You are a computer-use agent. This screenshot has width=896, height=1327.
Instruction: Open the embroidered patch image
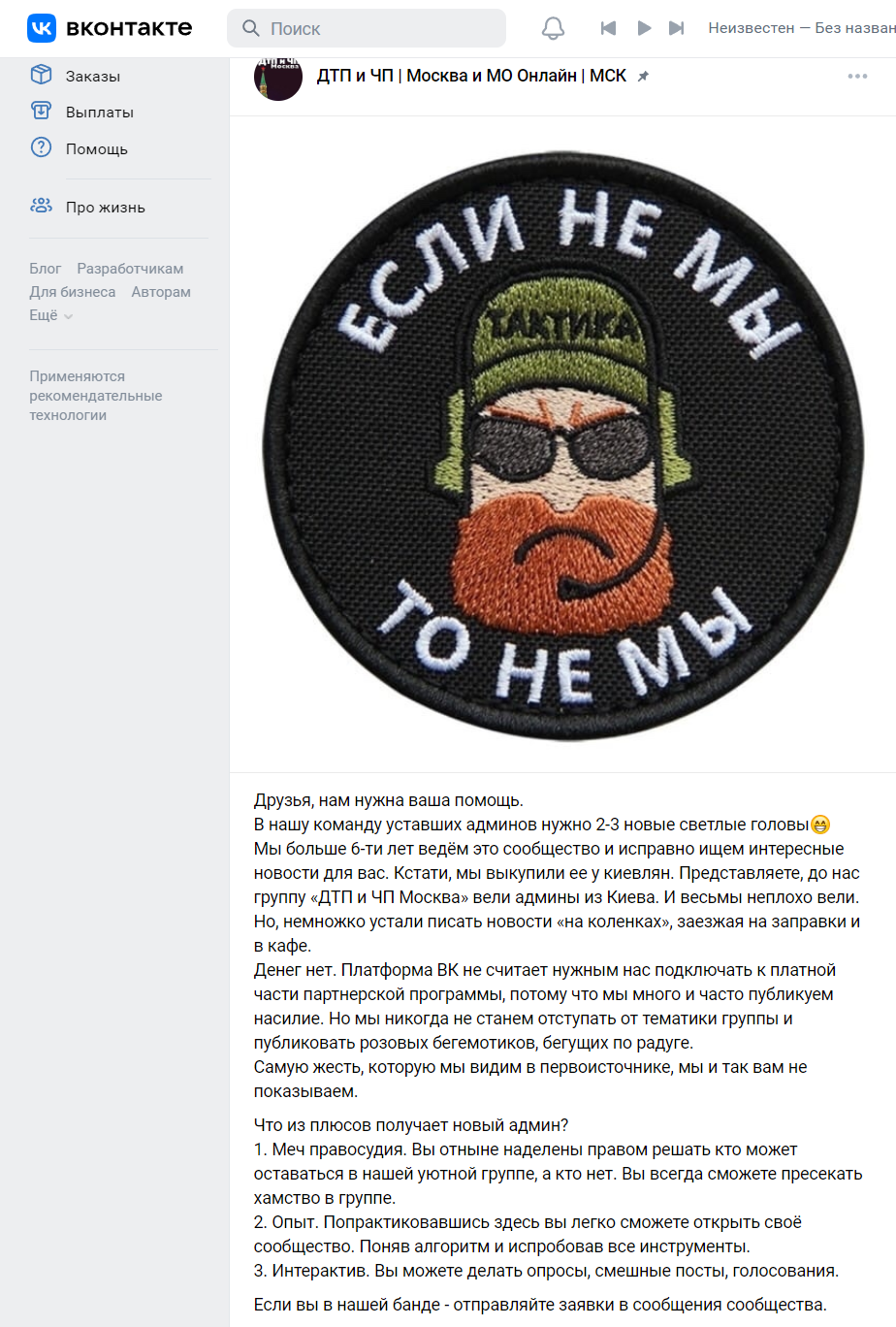562,445
